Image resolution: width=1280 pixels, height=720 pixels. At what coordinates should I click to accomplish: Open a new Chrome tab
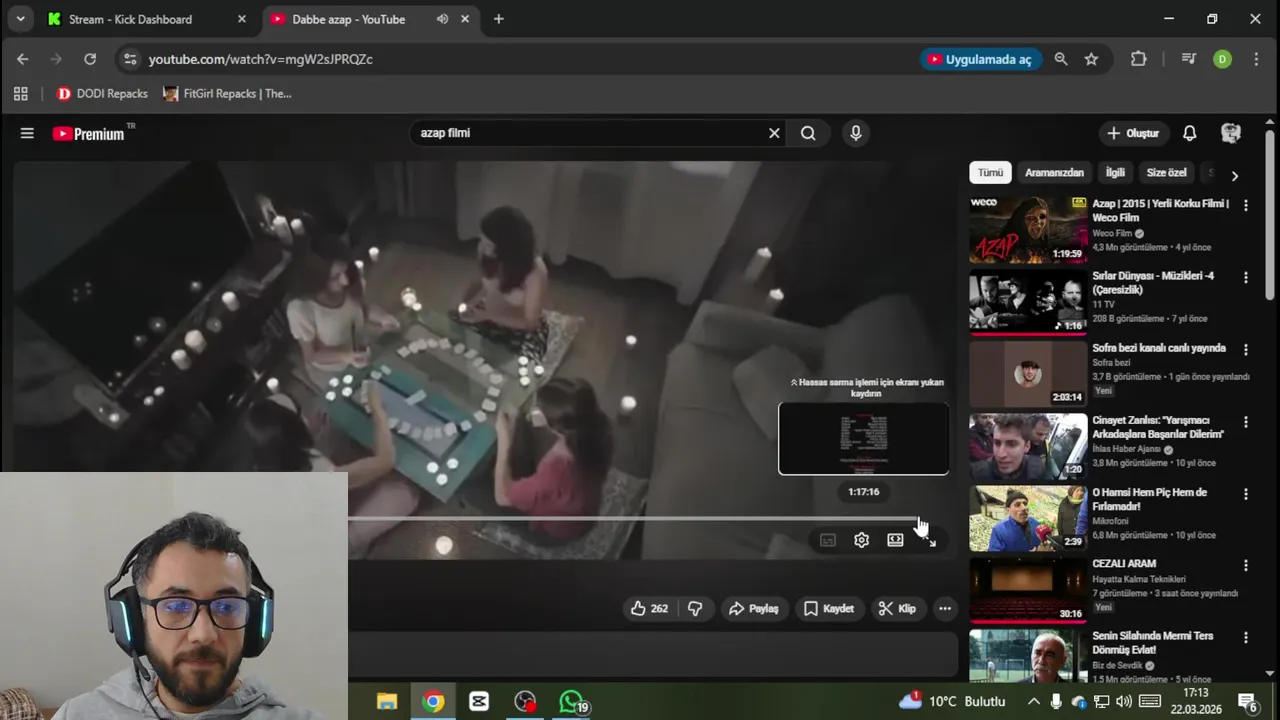[499, 19]
